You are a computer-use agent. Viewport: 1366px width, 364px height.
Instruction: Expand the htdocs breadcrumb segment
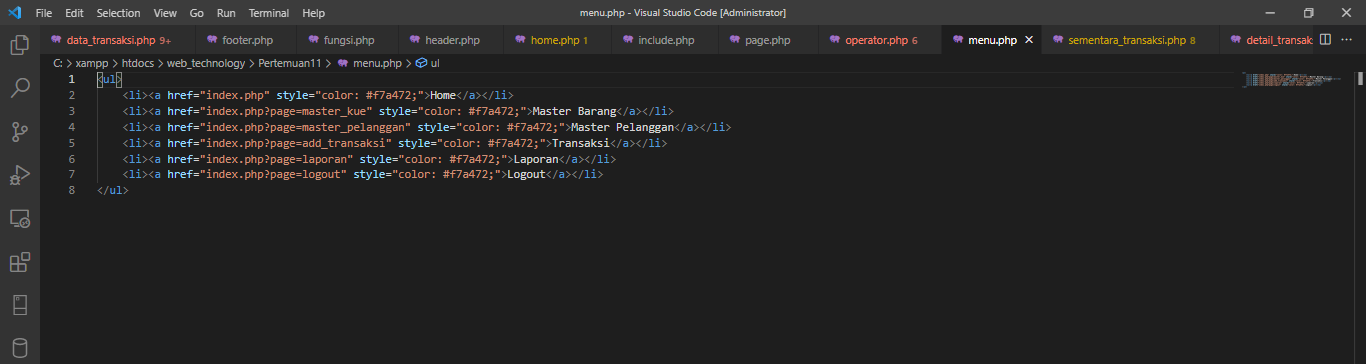pyautogui.click(x=138, y=63)
